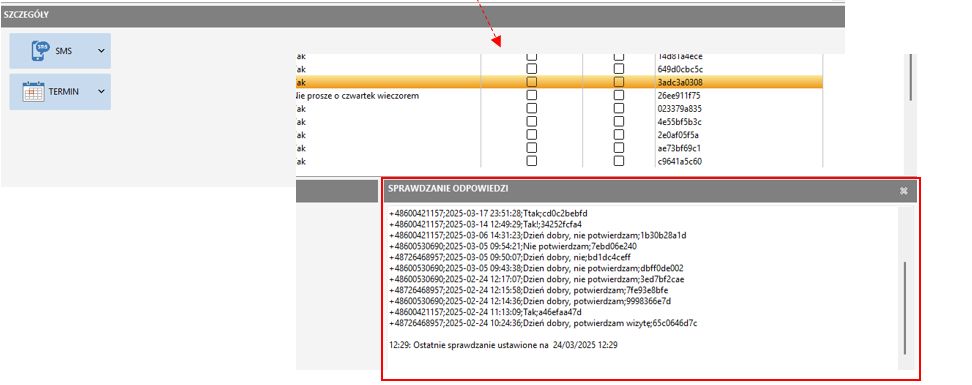Expand the SMS dropdown arrow
This screenshot has height=385, width=972.
click(x=101, y=51)
